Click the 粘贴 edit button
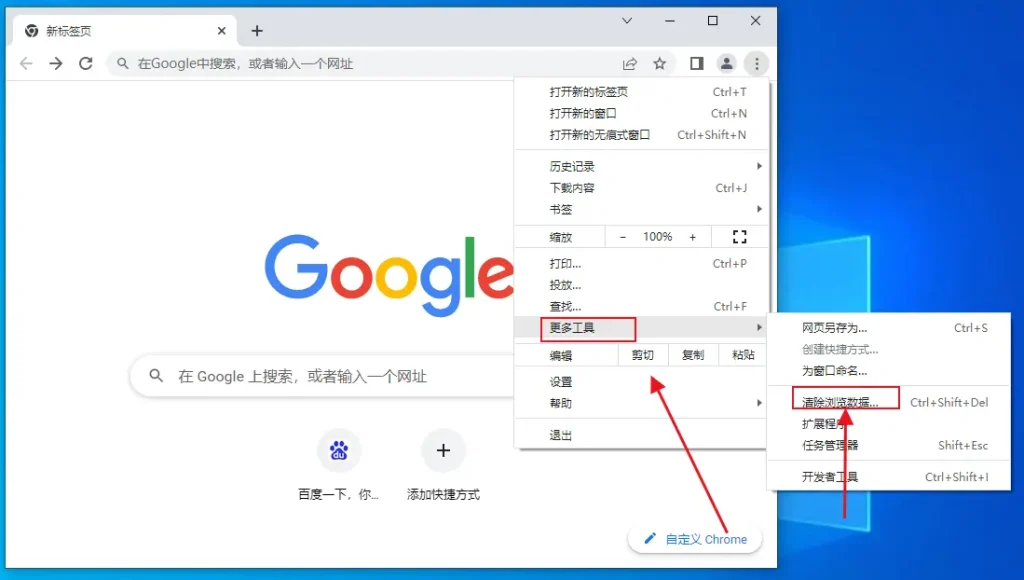 click(x=743, y=355)
